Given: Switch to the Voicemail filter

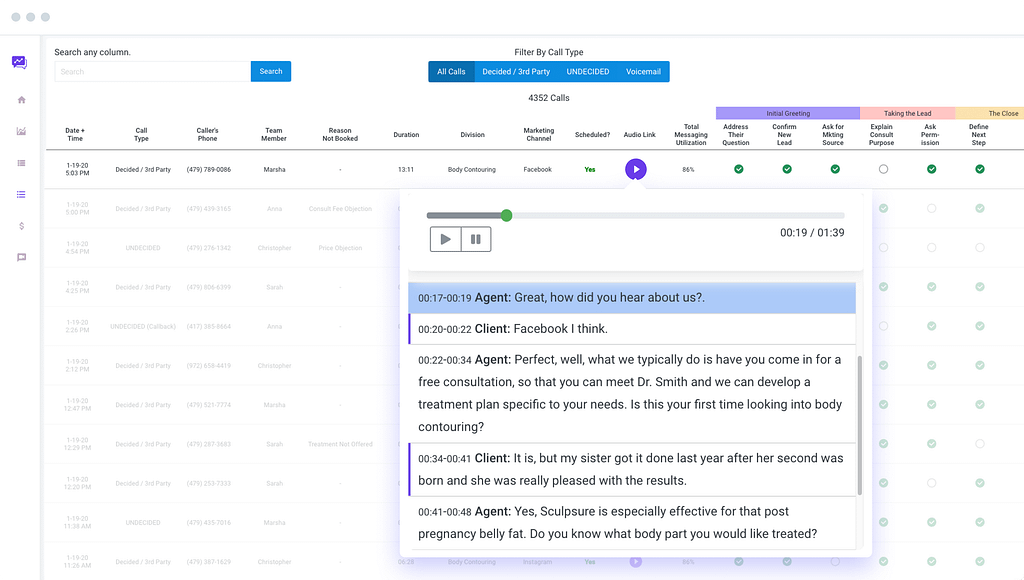Looking at the screenshot, I should click(643, 72).
